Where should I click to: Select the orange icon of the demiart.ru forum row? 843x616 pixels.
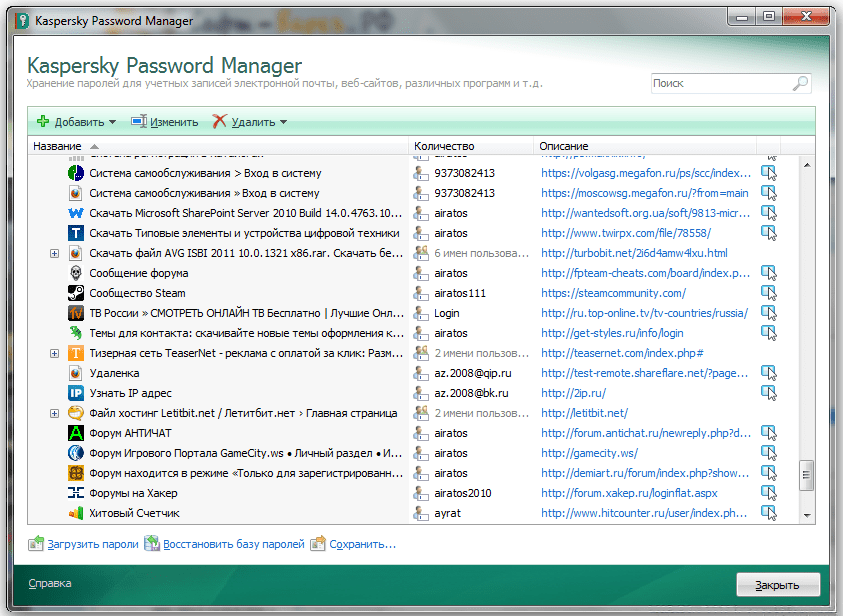76,473
